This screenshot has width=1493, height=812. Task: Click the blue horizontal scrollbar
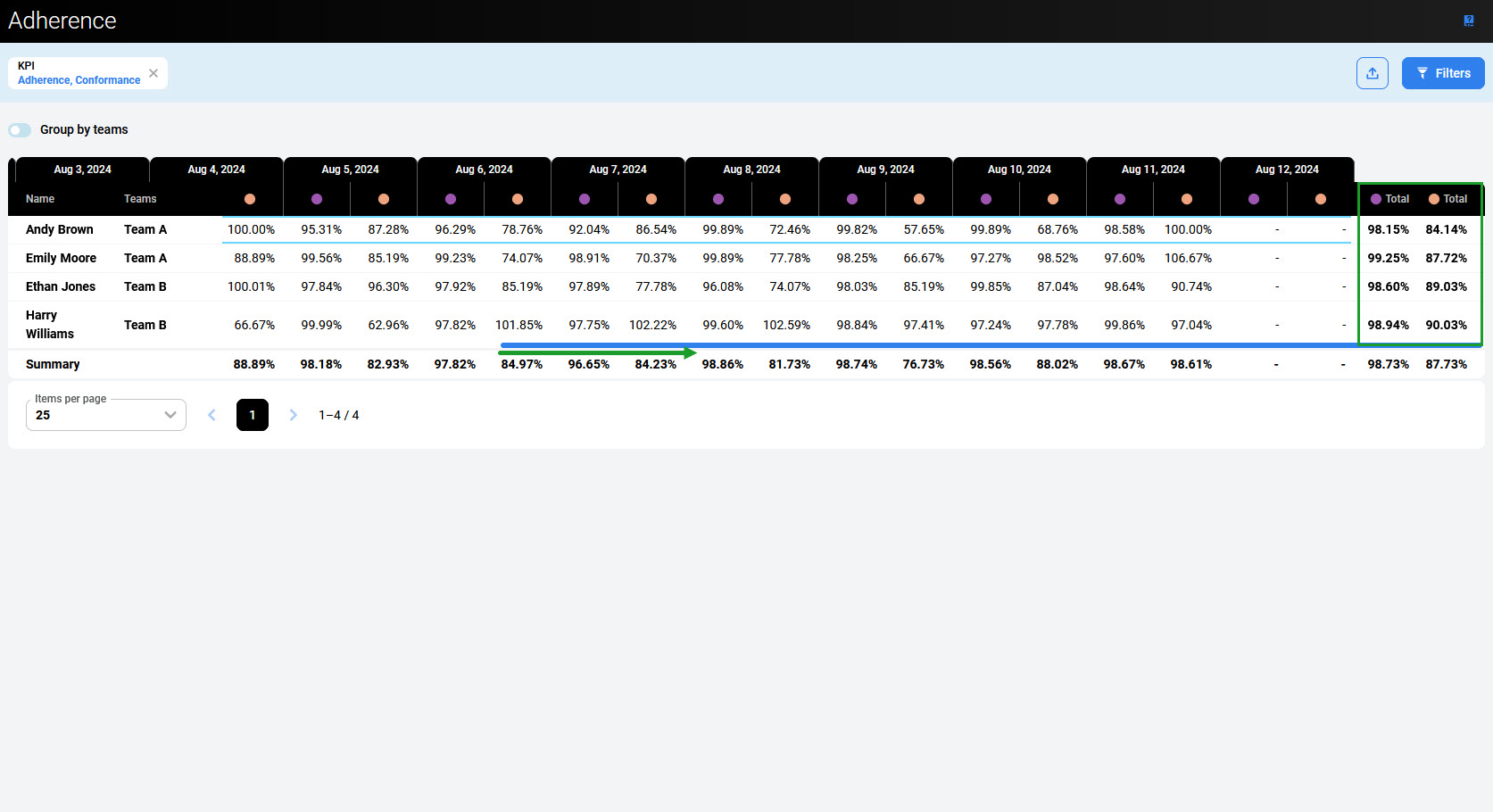(982, 345)
